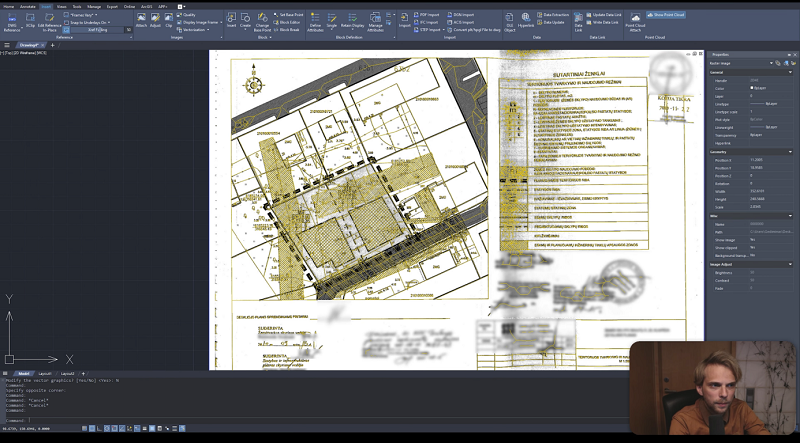This screenshot has height=443, width=800.
Task: Click Point Cloud Attach icon
Action: coord(634,22)
